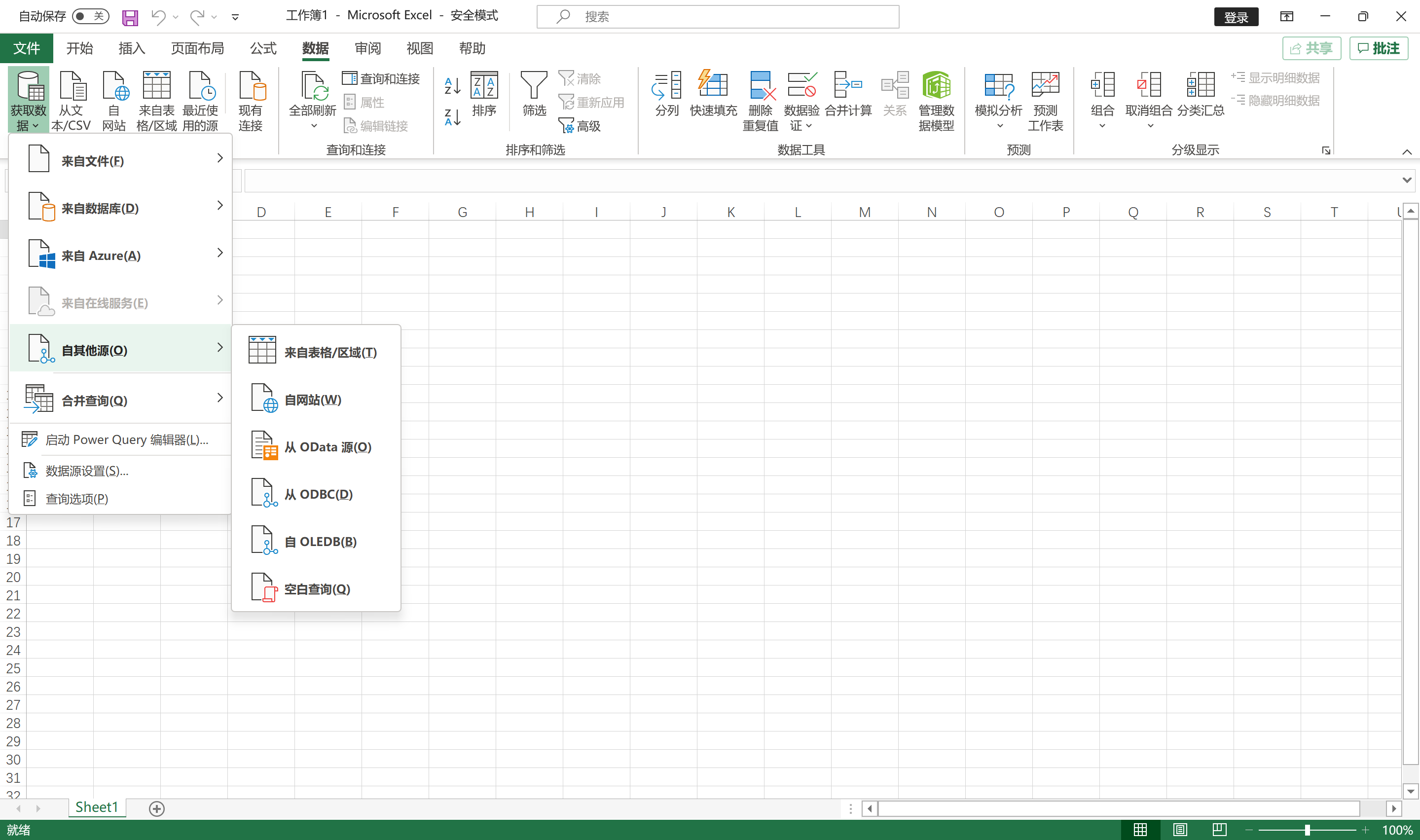Viewport: 1420px width, 840px height.
Task: Click the 共享 share button
Action: [x=1311, y=48]
